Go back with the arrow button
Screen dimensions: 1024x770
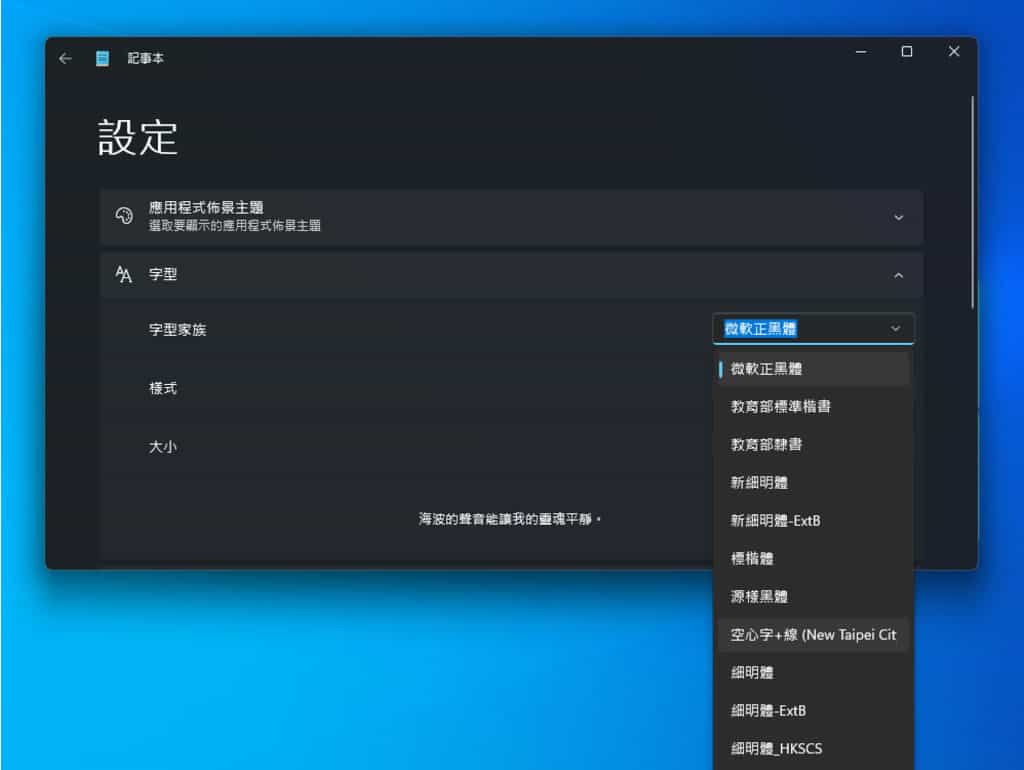point(65,59)
